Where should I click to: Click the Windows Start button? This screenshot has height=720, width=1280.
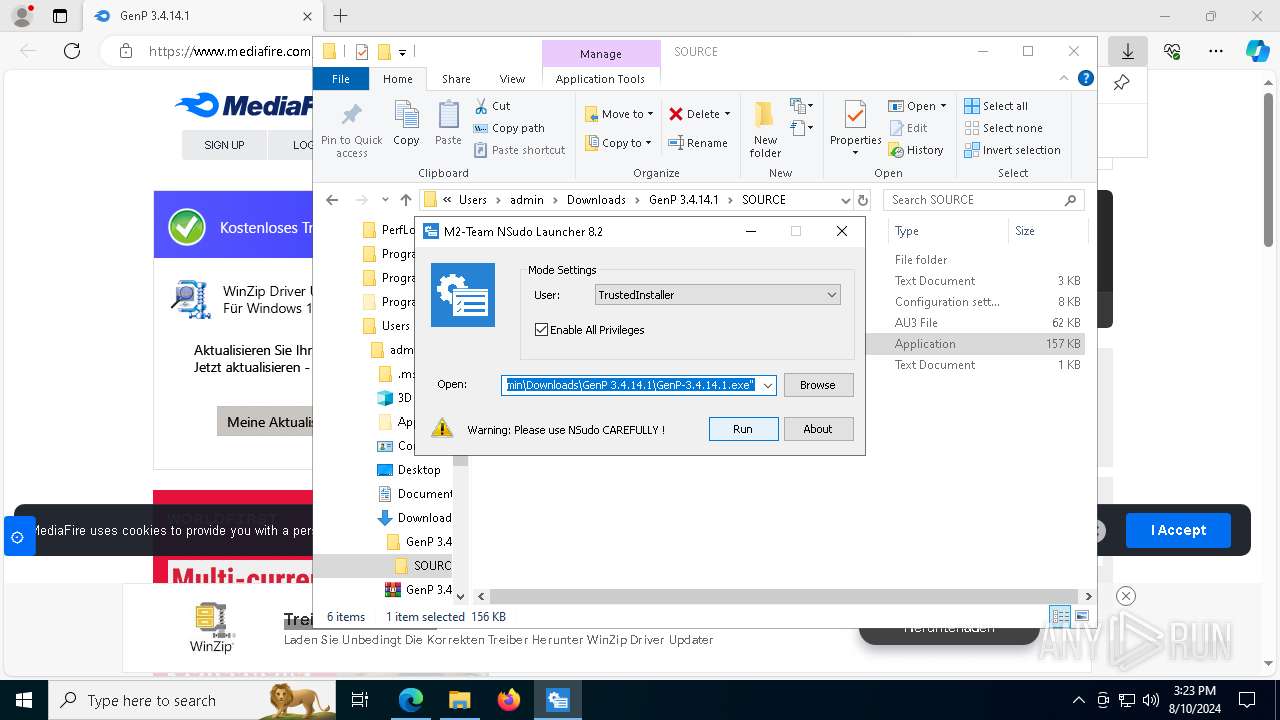pos(24,700)
